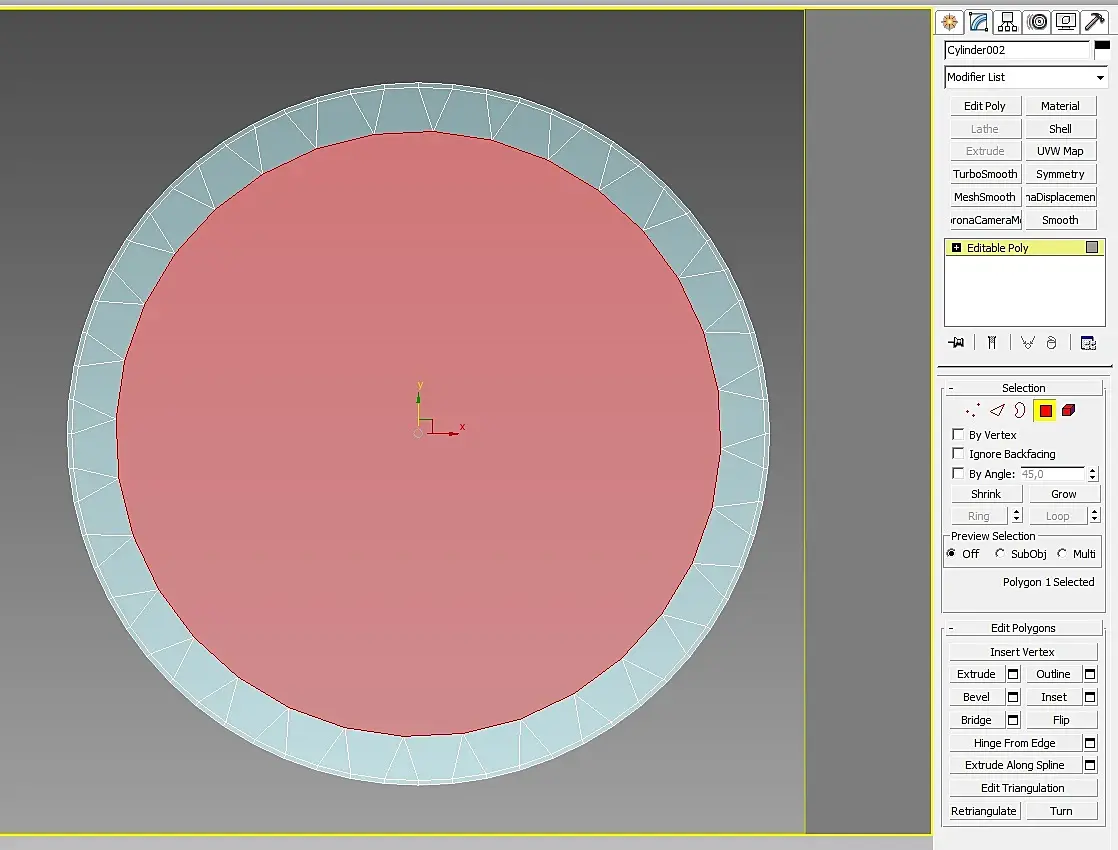The height and width of the screenshot is (850, 1118).
Task: Open Bridge settings box icon
Action: pos(1013,720)
